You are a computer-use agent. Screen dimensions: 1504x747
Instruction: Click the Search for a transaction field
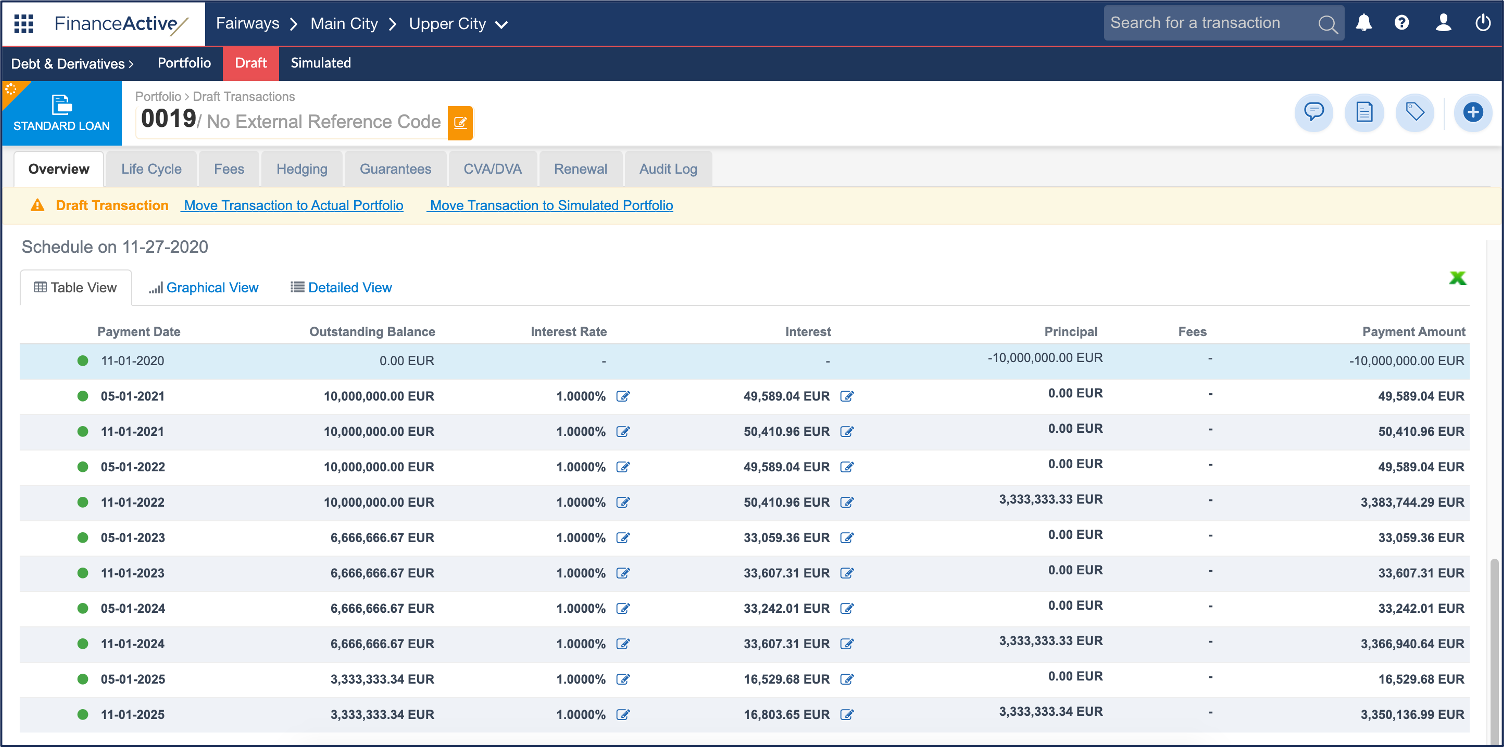click(1208, 23)
